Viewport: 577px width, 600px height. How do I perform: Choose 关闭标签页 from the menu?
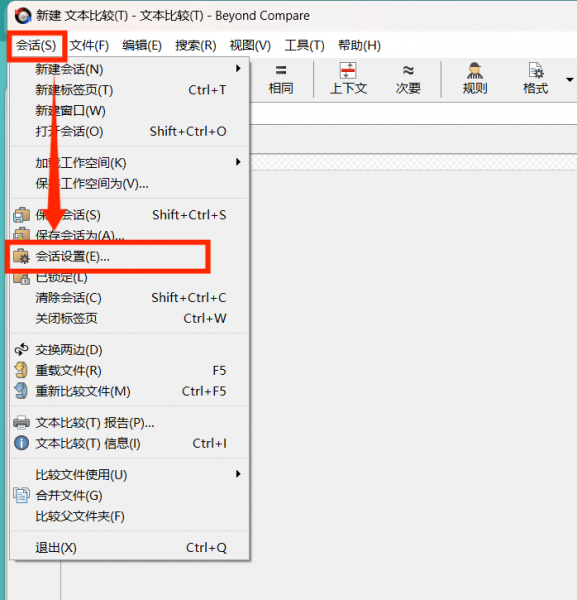(x=130, y=318)
